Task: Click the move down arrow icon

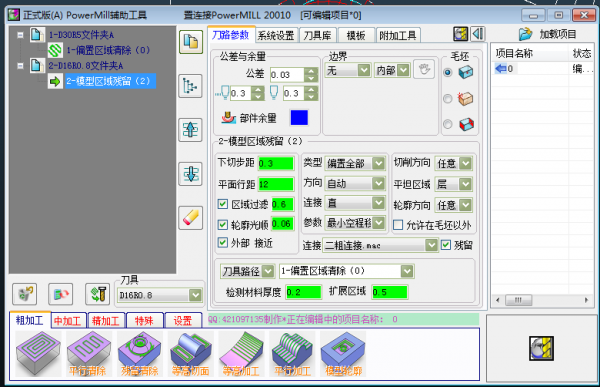Action: [x=191, y=174]
